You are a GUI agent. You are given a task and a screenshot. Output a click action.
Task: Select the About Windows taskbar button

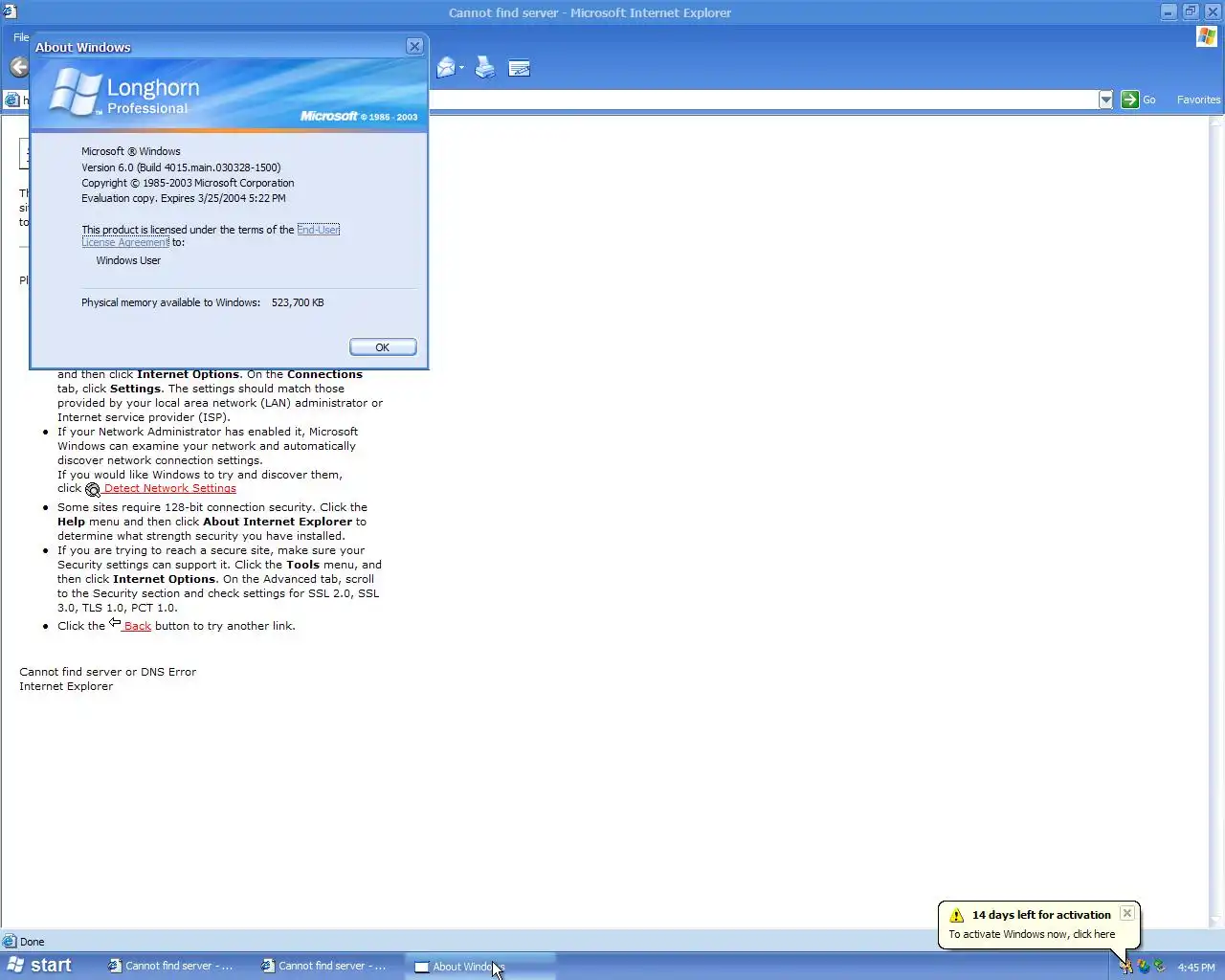coord(481,966)
